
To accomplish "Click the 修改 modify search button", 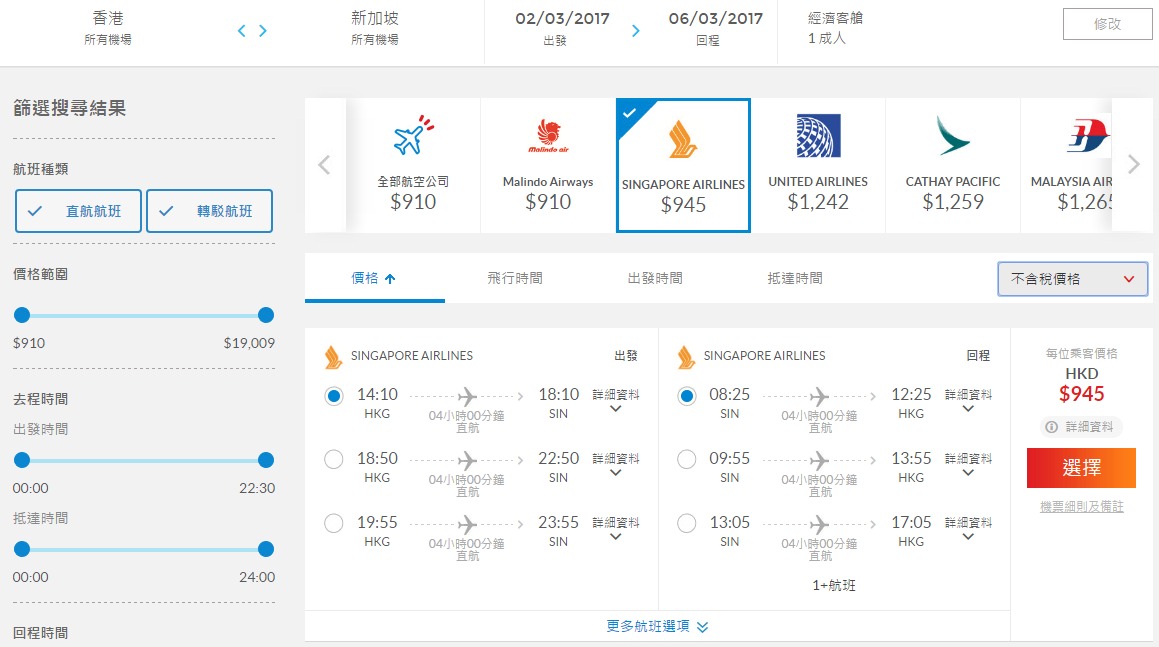I will click(1107, 24).
